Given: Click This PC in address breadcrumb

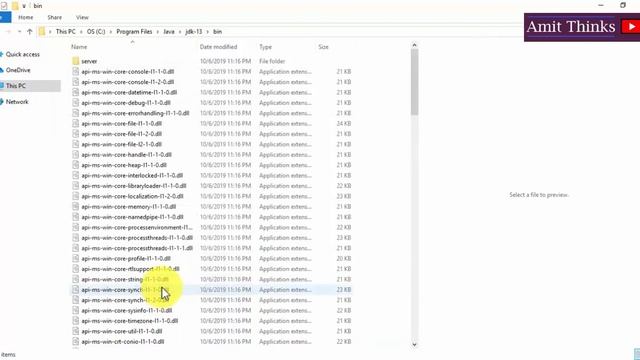Looking at the screenshot, I should coord(66,31).
